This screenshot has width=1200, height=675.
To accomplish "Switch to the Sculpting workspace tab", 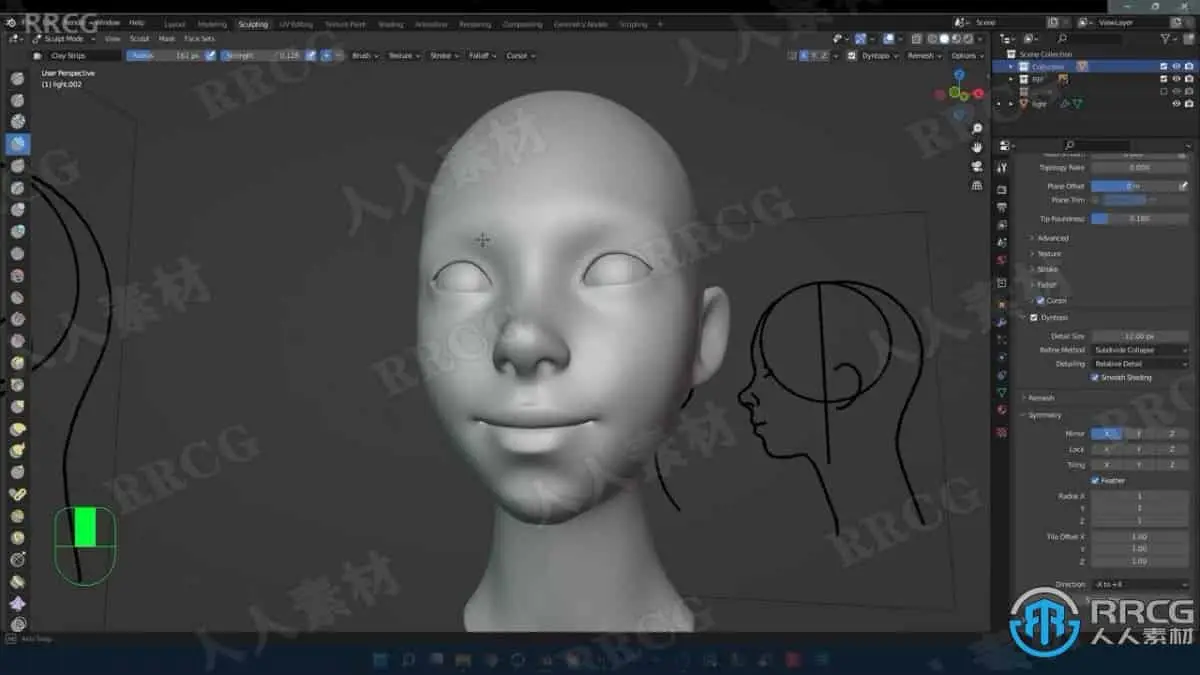I will point(253,23).
